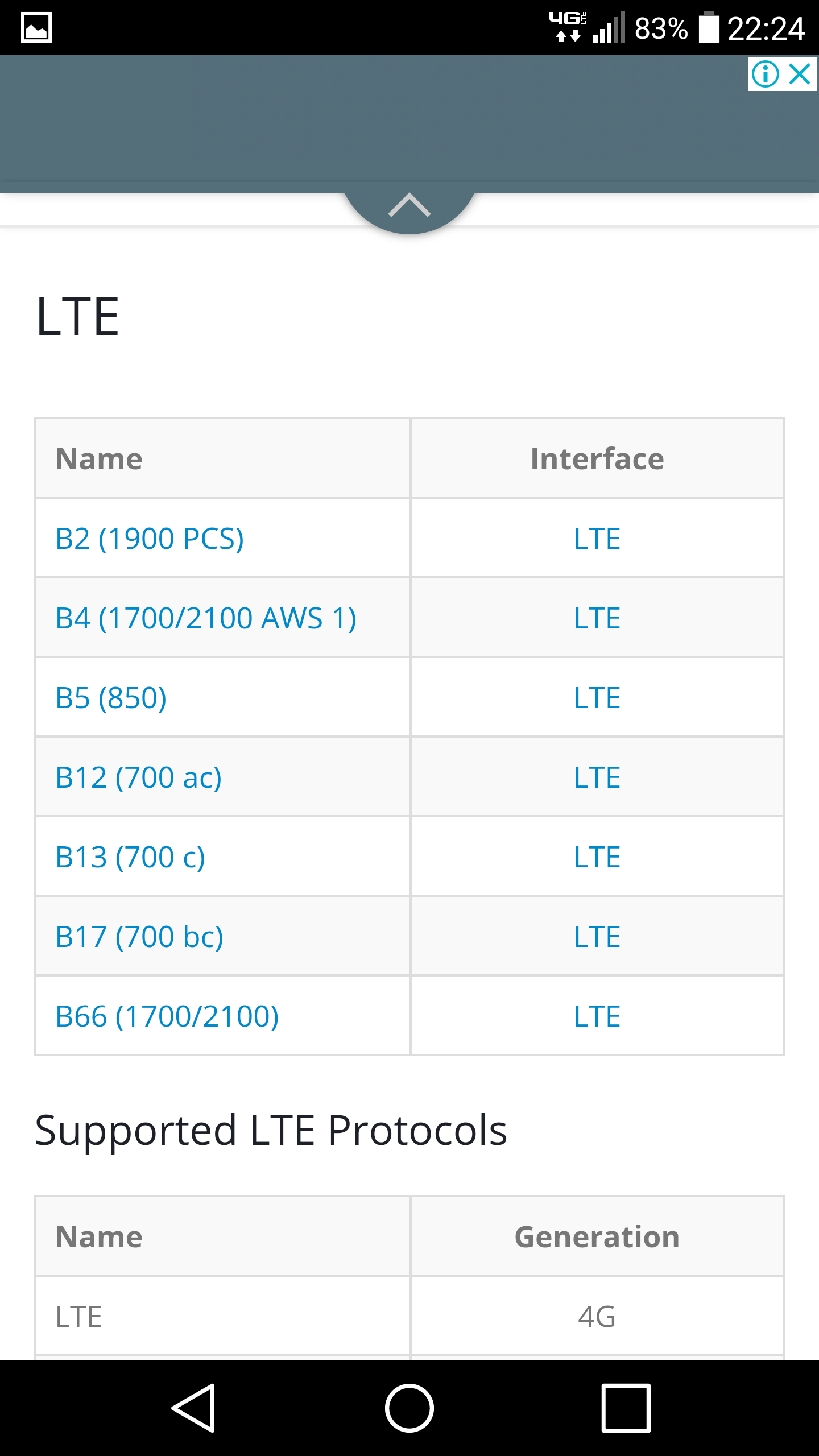This screenshot has width=819, height=1456.
Task: Tap the battery status icon
Action: tap(709, 27)
